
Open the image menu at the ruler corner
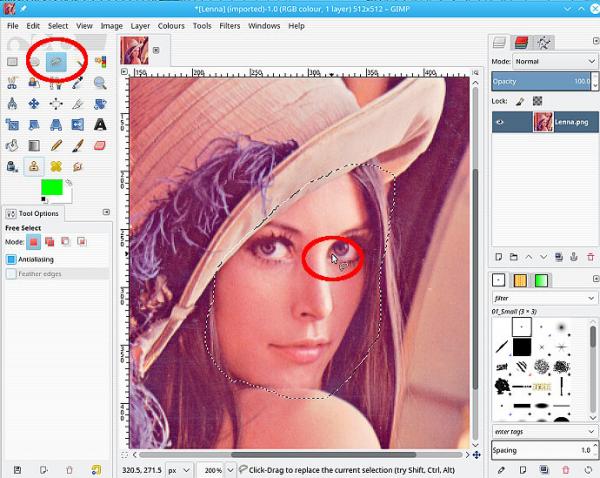point(124,72)
